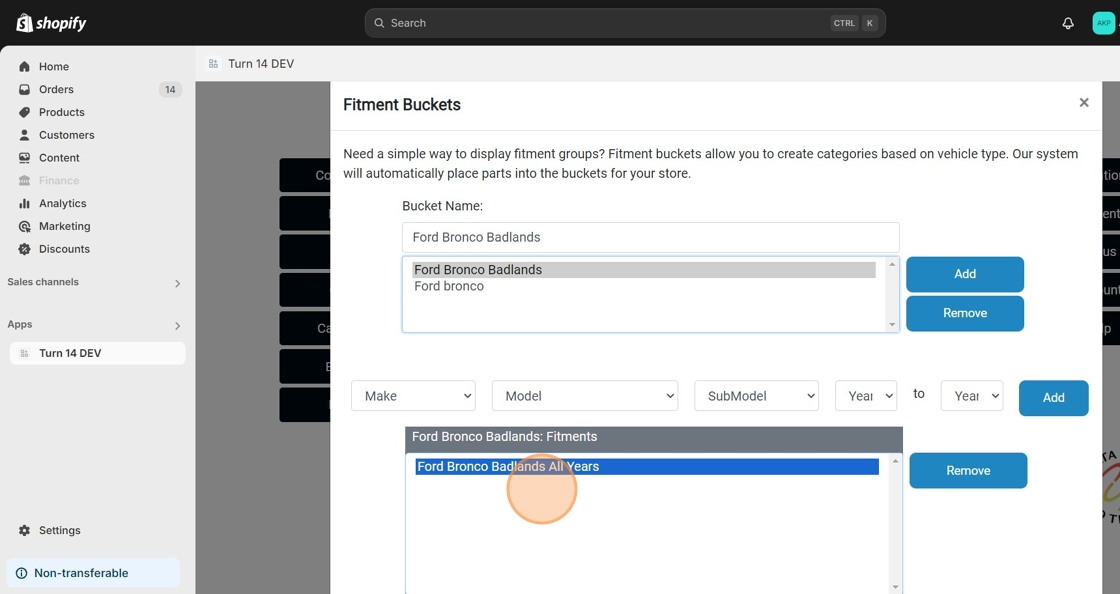The image size is (1120, 594).
Task: Open the notifications bell
Action: [x=1068, y=23]
